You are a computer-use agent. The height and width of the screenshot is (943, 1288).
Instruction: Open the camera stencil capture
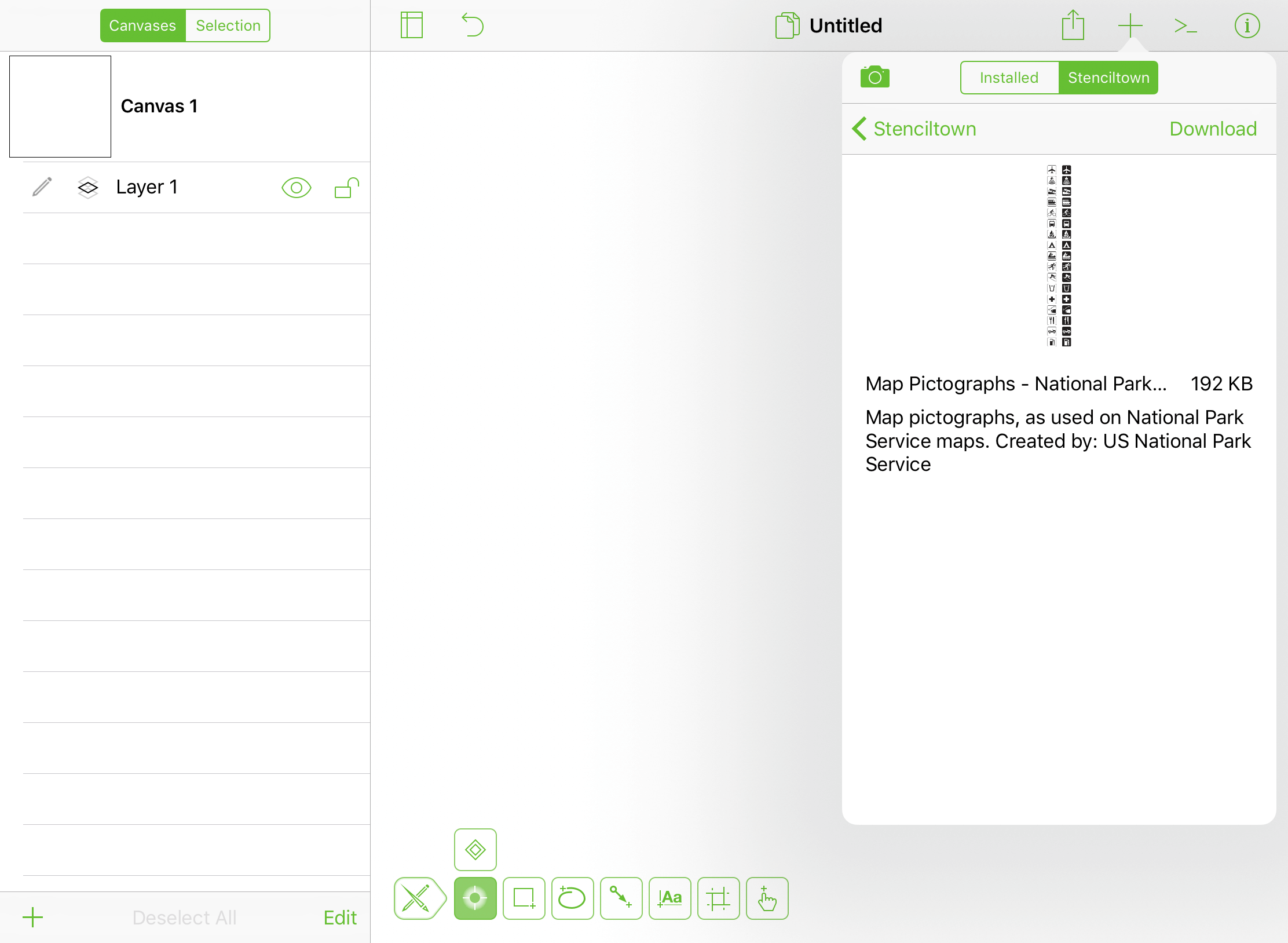pos(874,77)
